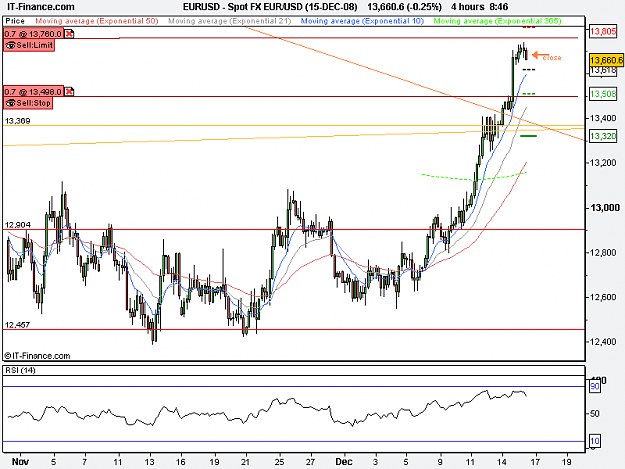Click the red 13,805 price axis tag
The width and height of the screenshot is (625, 469).
coord(603,31)
